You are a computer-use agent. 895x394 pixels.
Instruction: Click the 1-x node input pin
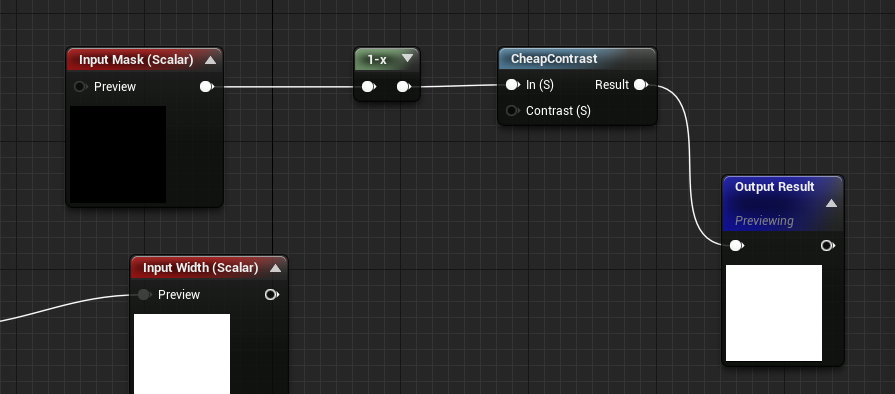tap(369, 87)
